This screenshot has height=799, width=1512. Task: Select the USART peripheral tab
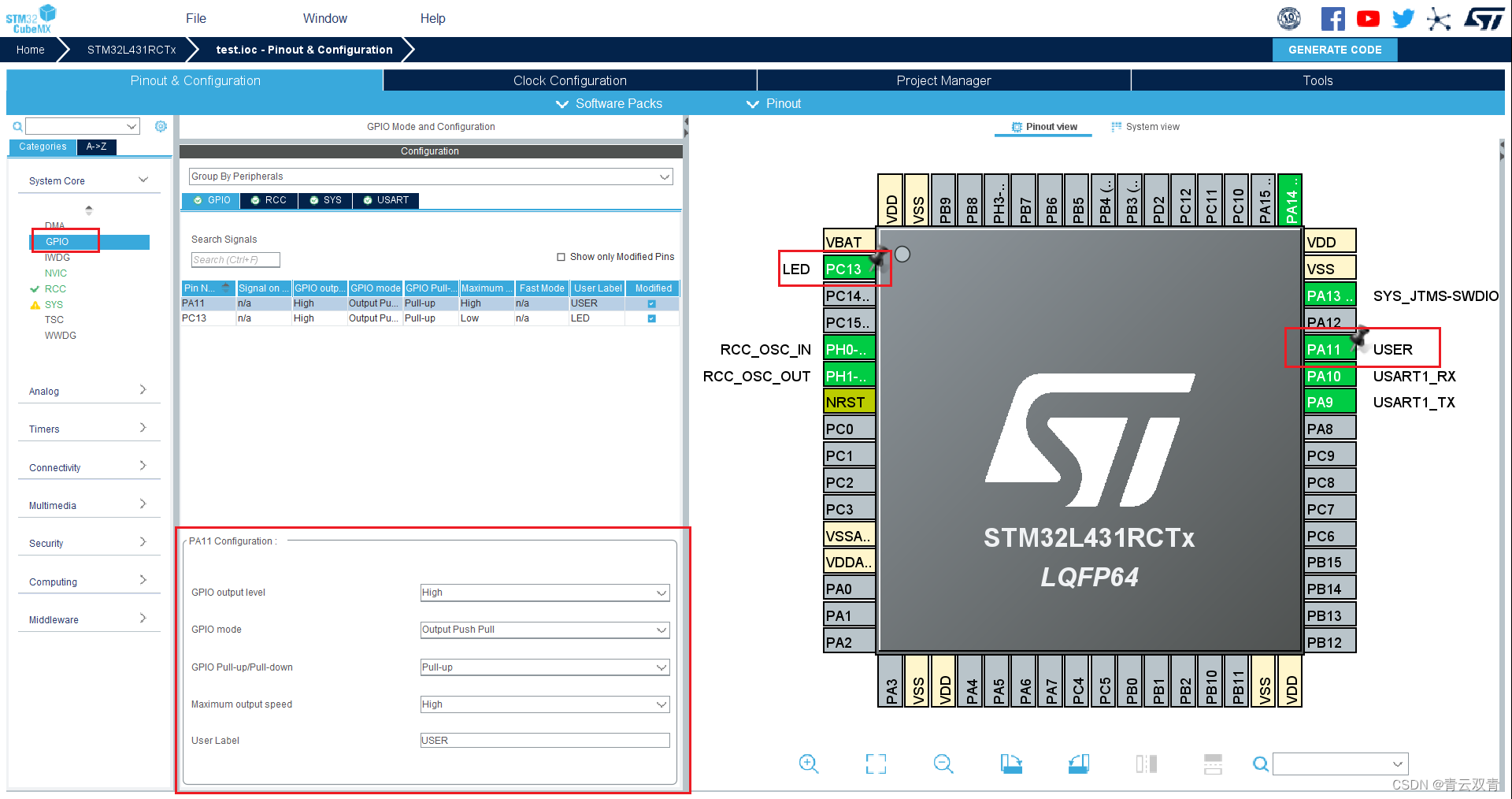pyautogui.click(x=386, y=200)
